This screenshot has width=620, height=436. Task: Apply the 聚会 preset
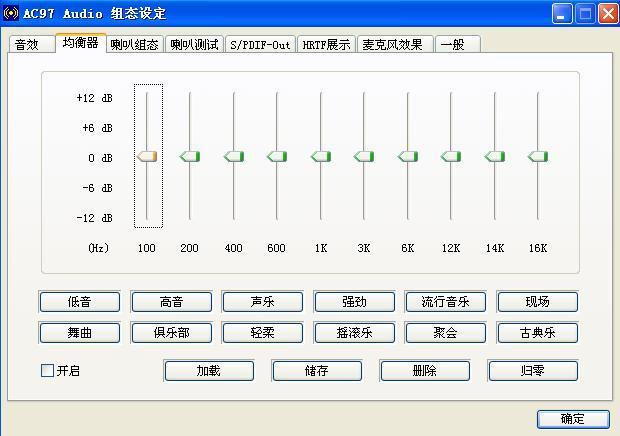pos(446,332)
